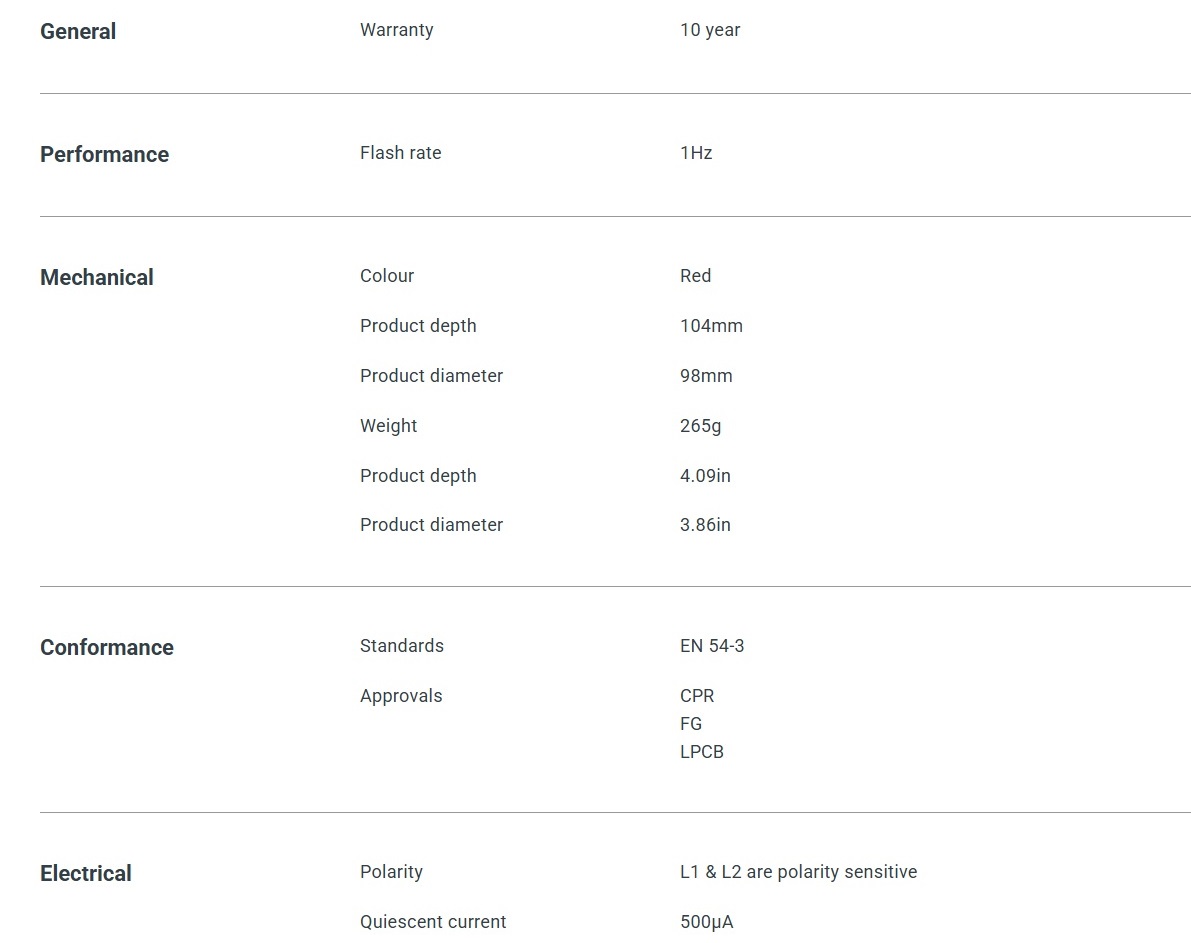Click the Colour label

(387, 276)
